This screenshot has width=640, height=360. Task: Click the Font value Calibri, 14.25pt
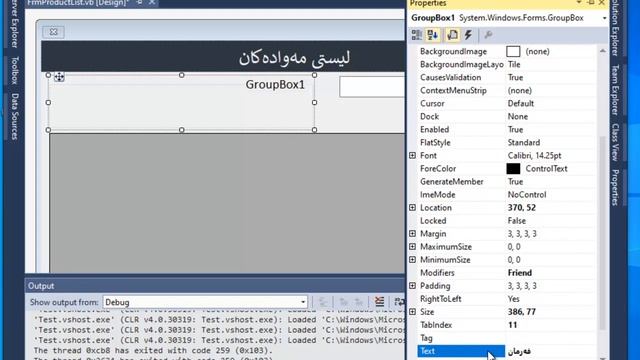(534, 156)
